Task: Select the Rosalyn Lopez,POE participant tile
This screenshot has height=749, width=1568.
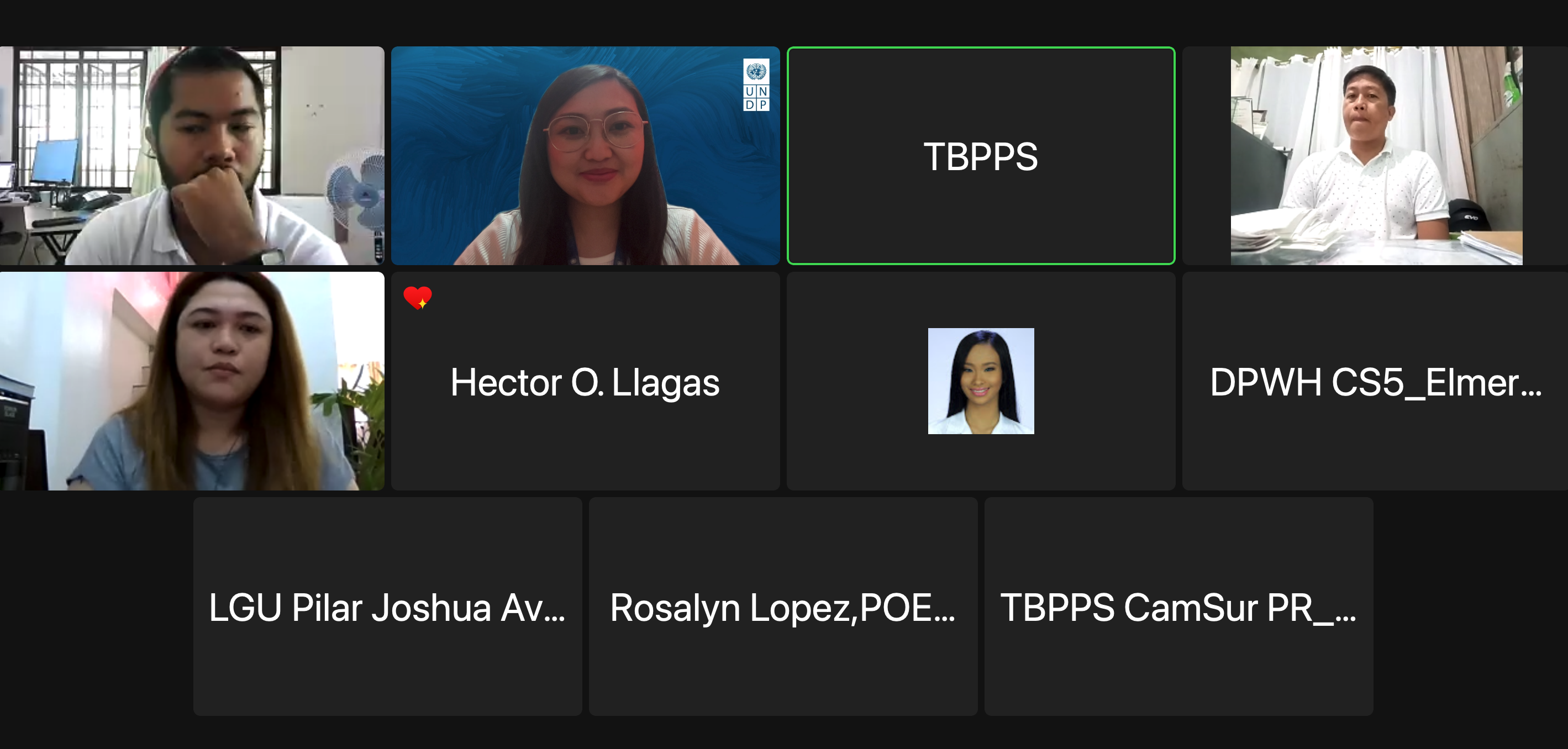Action: point(783,606)
